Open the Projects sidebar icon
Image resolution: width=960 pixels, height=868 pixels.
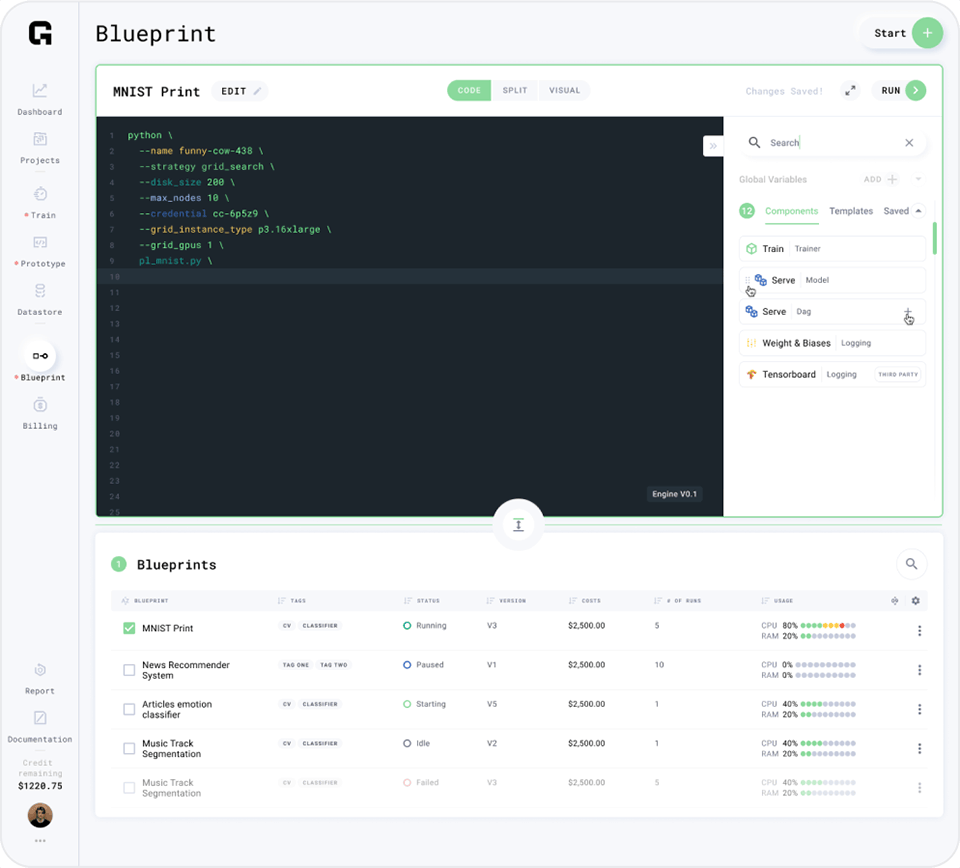point(40,139)
